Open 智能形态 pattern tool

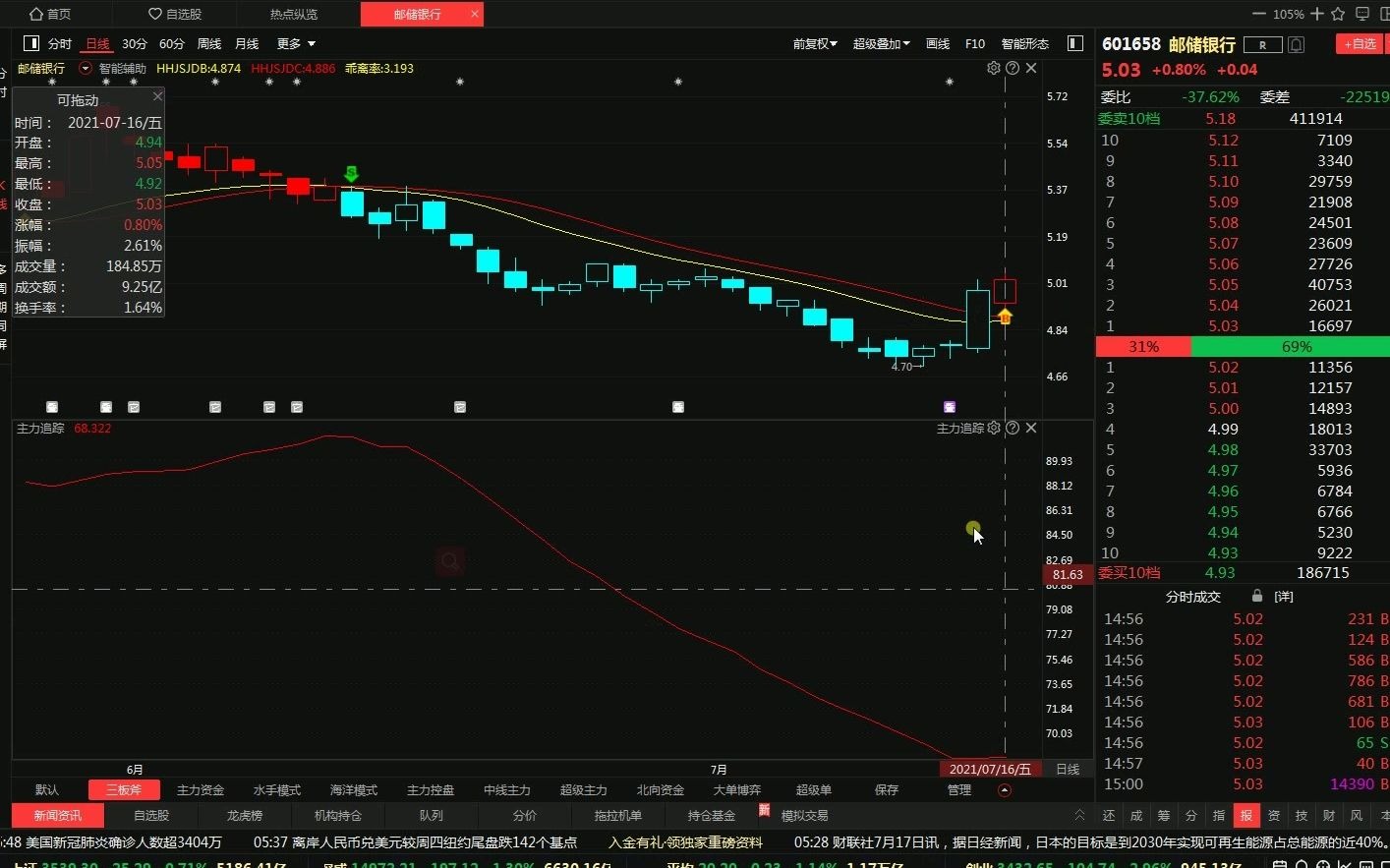point(1025,43)
